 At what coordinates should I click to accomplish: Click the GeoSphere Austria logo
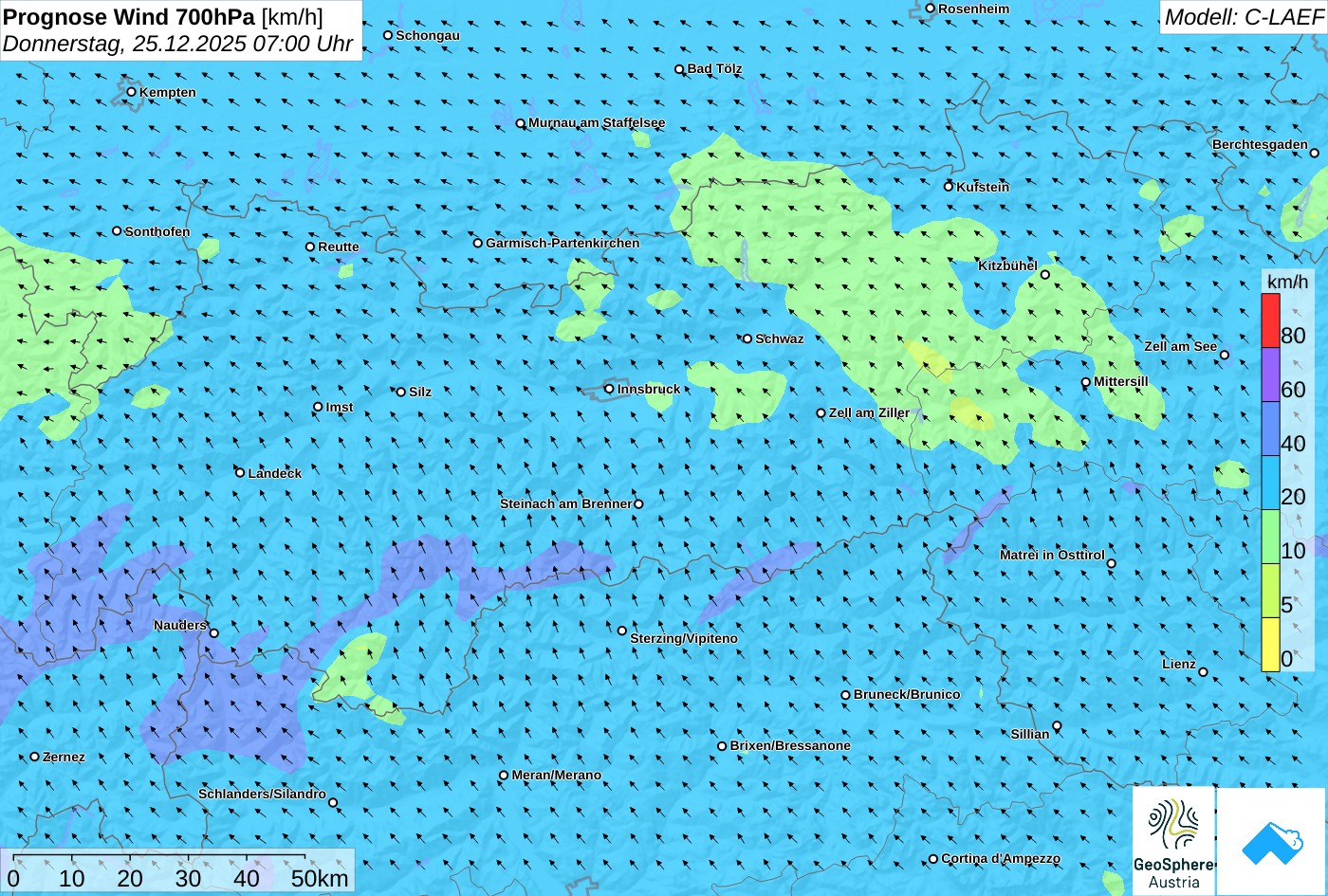click(x=1174, y=841)
